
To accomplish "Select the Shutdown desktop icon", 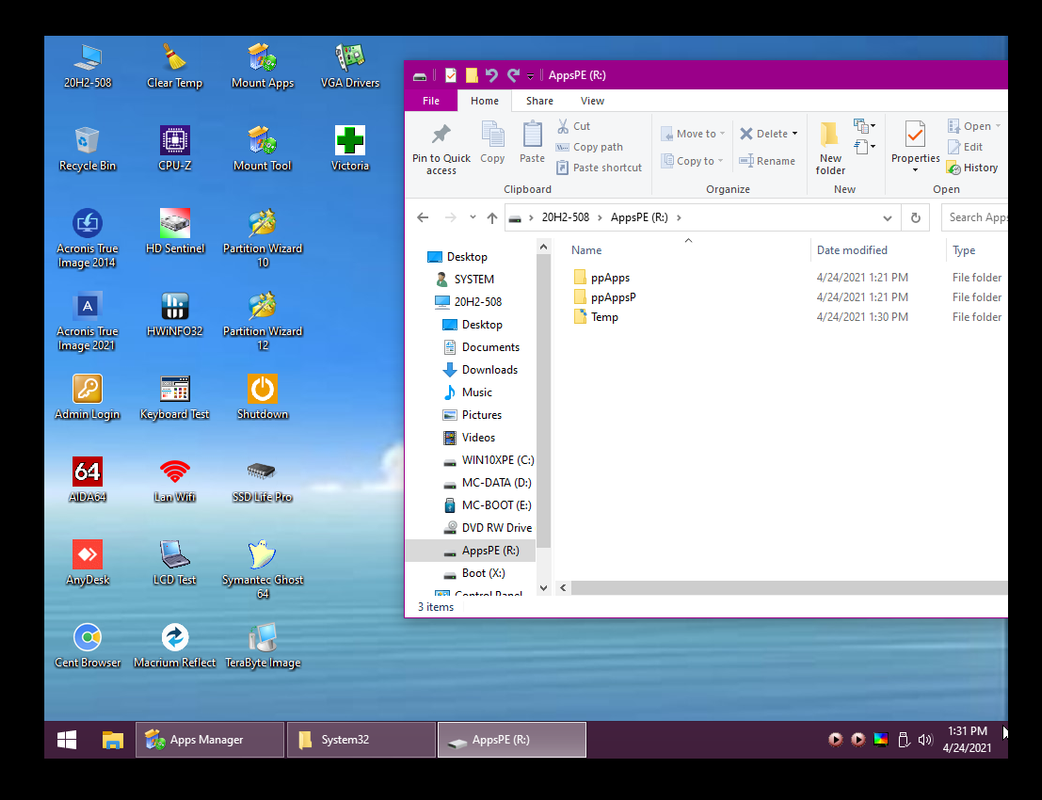I will (x=262, y=397).
